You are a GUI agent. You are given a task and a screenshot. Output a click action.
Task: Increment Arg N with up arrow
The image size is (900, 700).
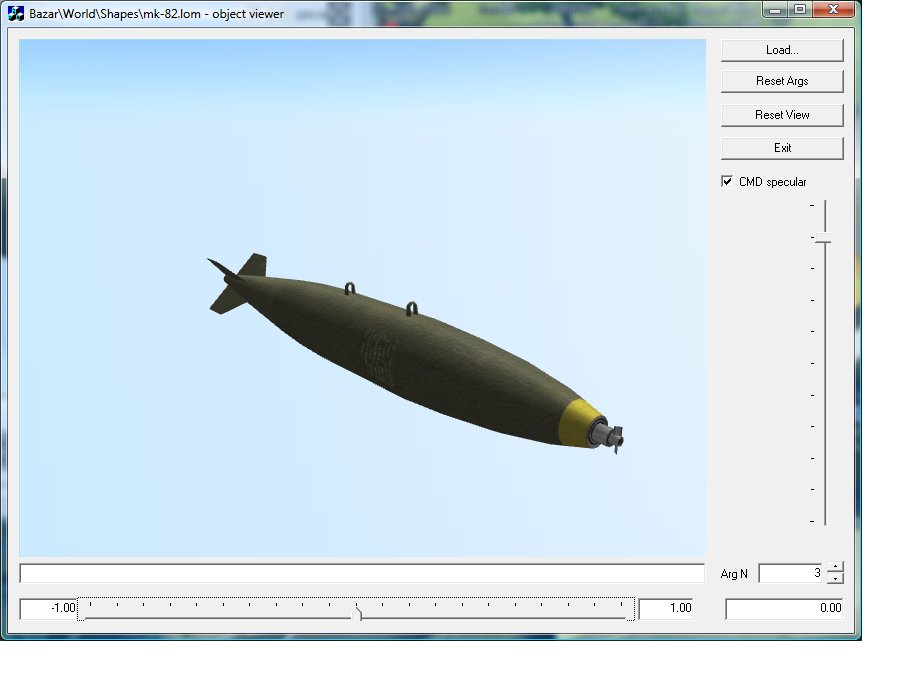pyautogui.click(x=835, y=567)
